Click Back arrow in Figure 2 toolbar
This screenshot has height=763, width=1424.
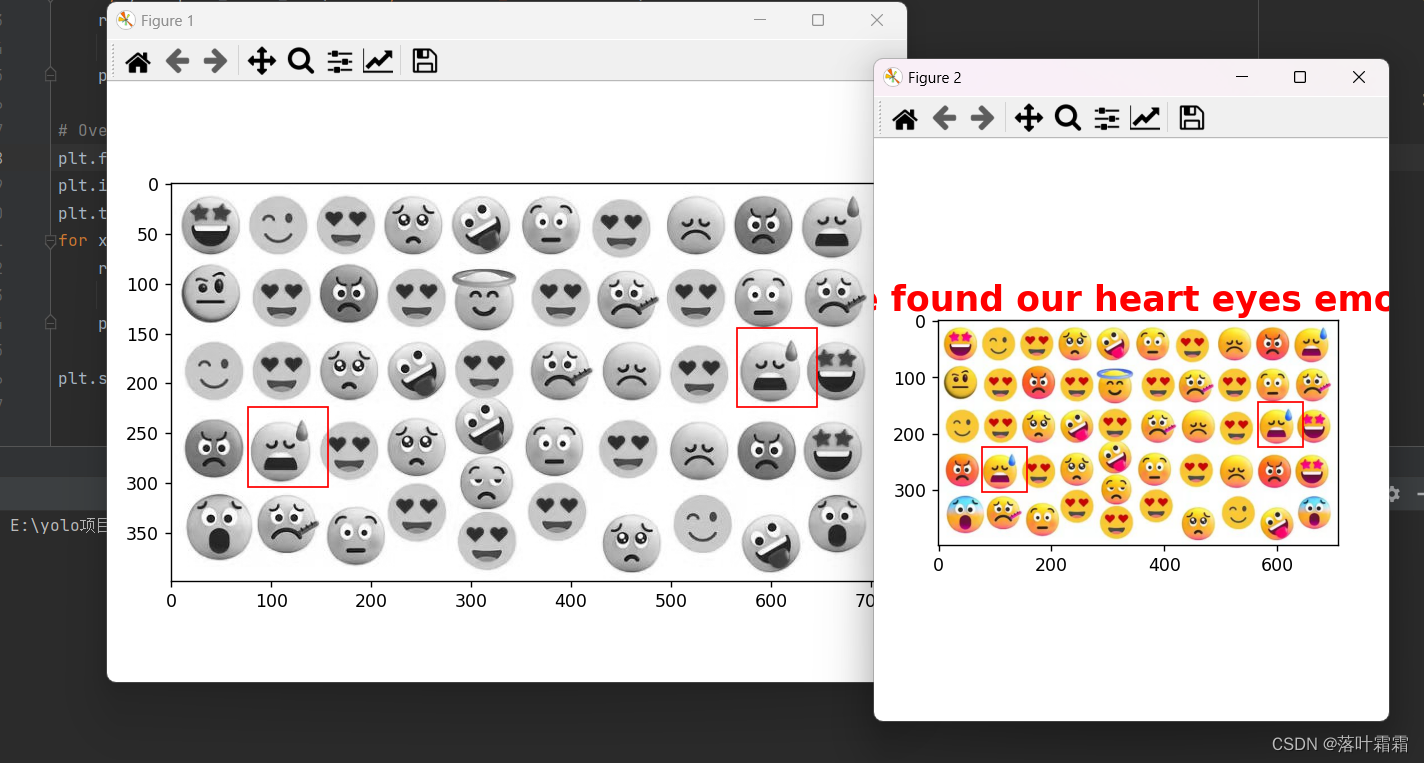coord(944,119)
